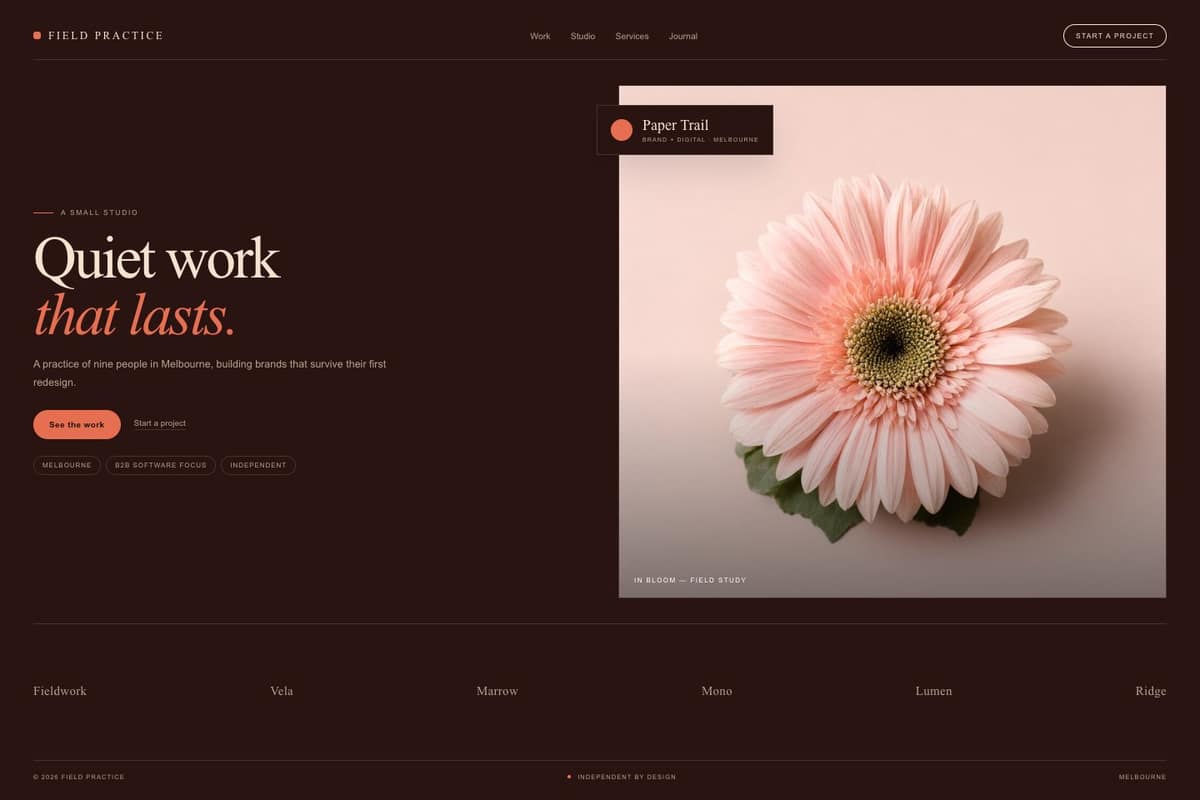Click the Mono client name
The height and width of the screenshot is (800, 1200).
point(717,691)
